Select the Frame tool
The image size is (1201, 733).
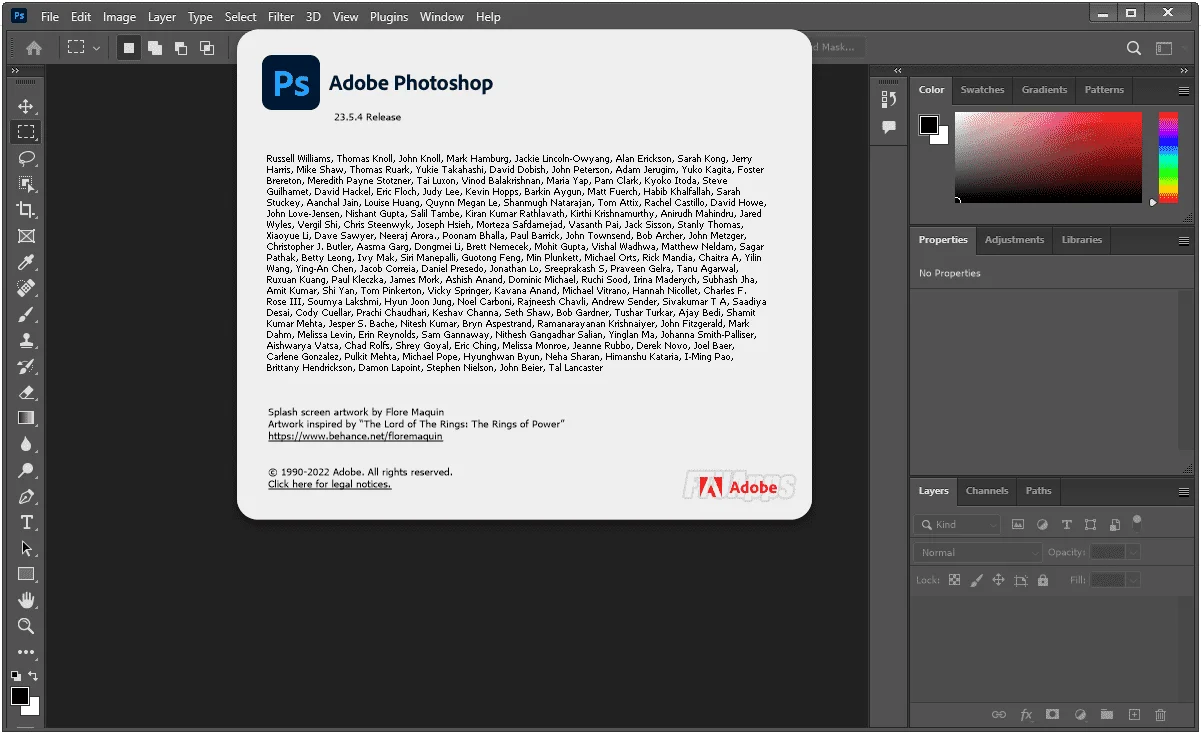pyautogui.click(x=26, y=236)
